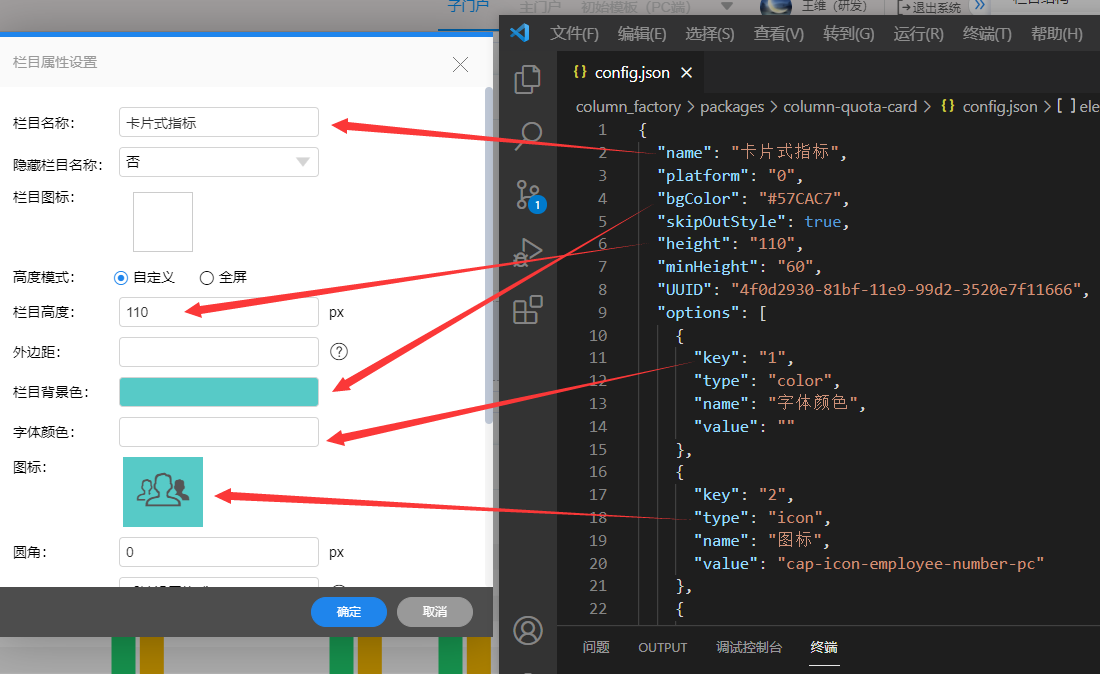The image size is (1100, 674).
Task: Click packages in the breadcrumb path
Action: point(731,106)
